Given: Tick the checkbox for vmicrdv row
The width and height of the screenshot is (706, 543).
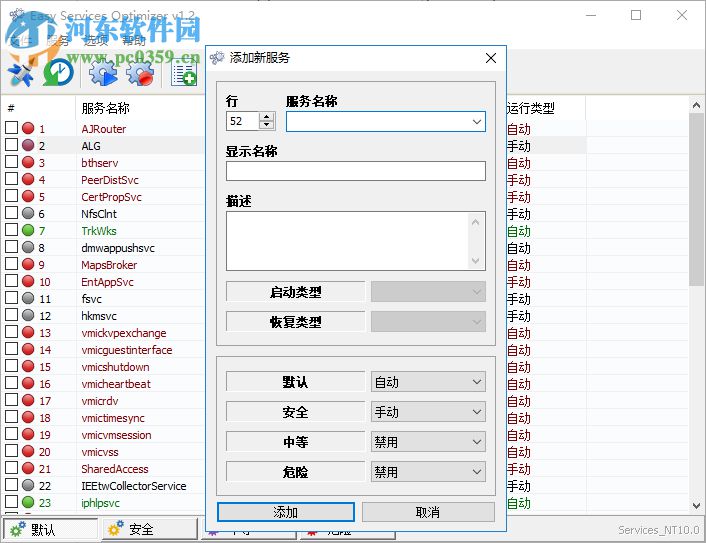Looking at the screenshot, I should point(11,400).
